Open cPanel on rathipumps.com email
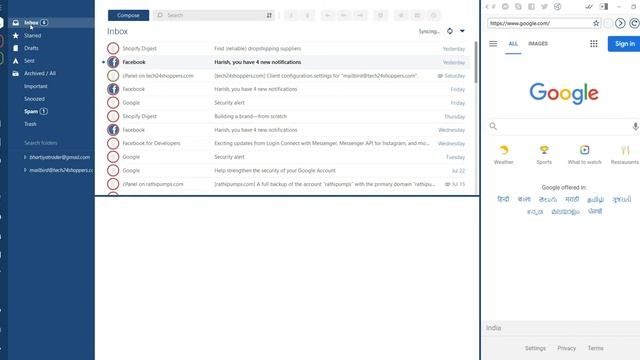The image size is (640, 360). tap(286, 184)
